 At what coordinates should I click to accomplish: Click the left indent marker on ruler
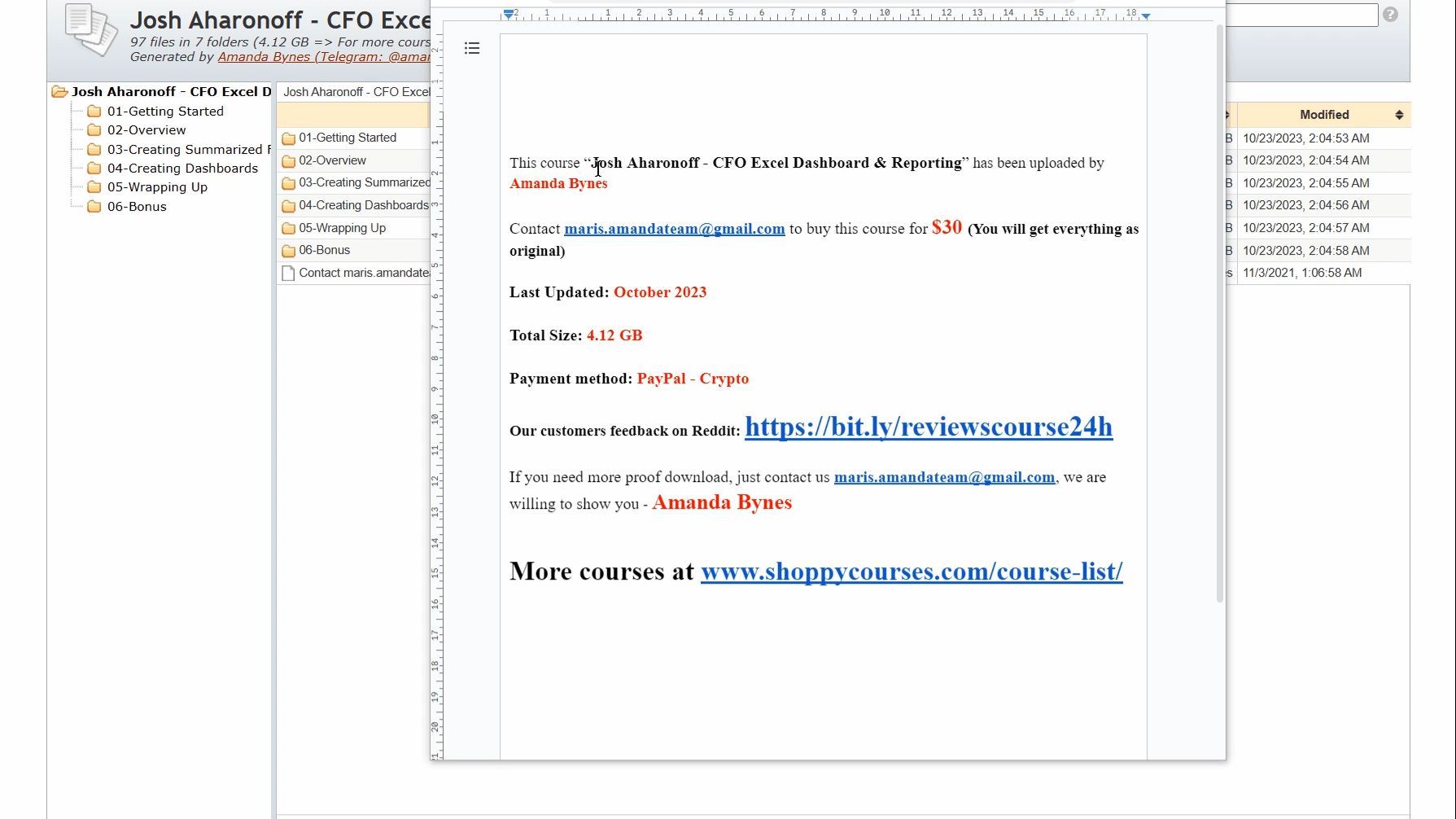click(x=509, y=15)
